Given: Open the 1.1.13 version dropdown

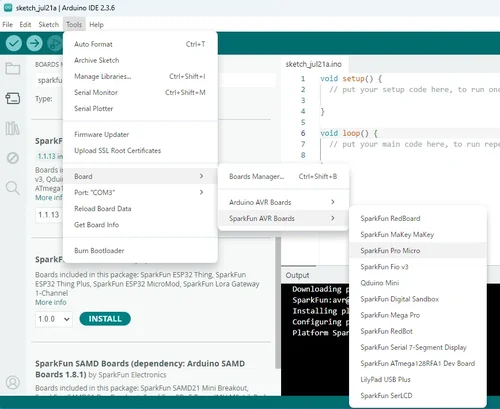Looking at the screenshot, I should point(49,215).
